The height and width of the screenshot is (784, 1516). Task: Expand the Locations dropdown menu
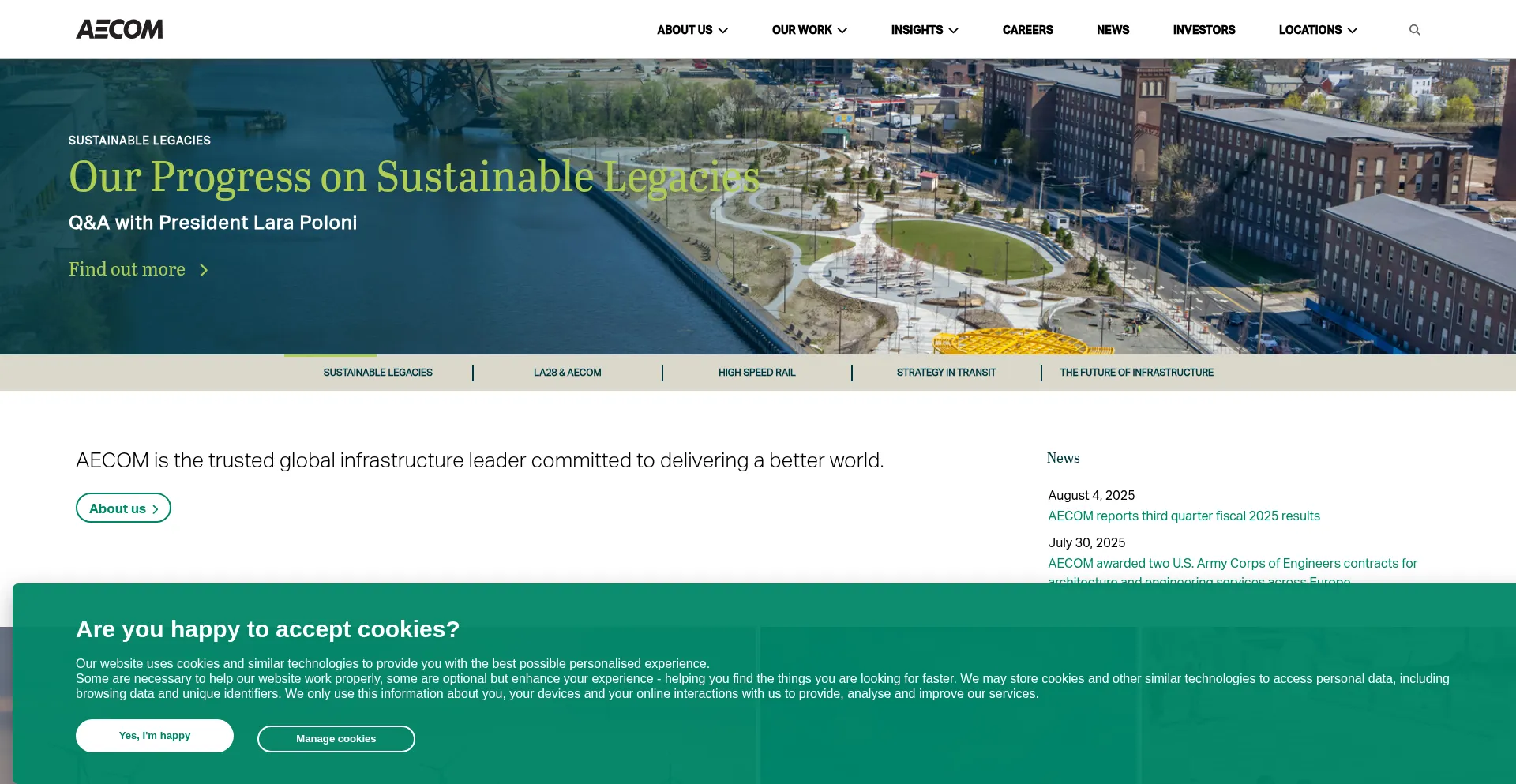point(1318,30)
